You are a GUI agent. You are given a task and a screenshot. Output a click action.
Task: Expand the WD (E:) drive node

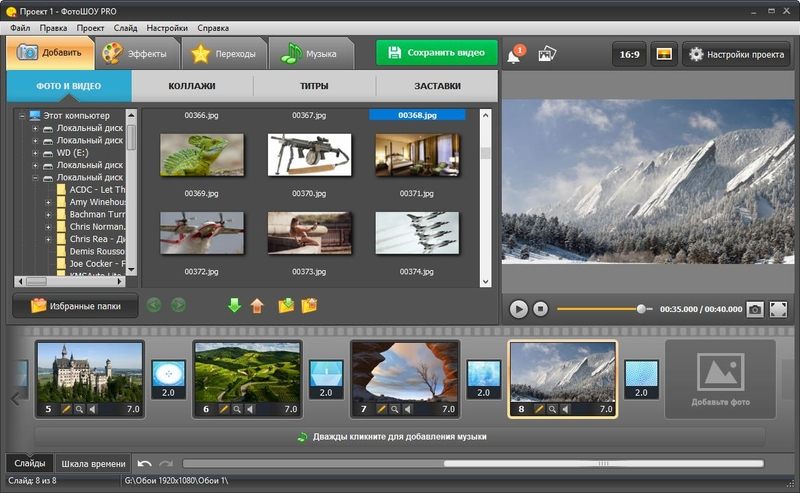point(35,153)
